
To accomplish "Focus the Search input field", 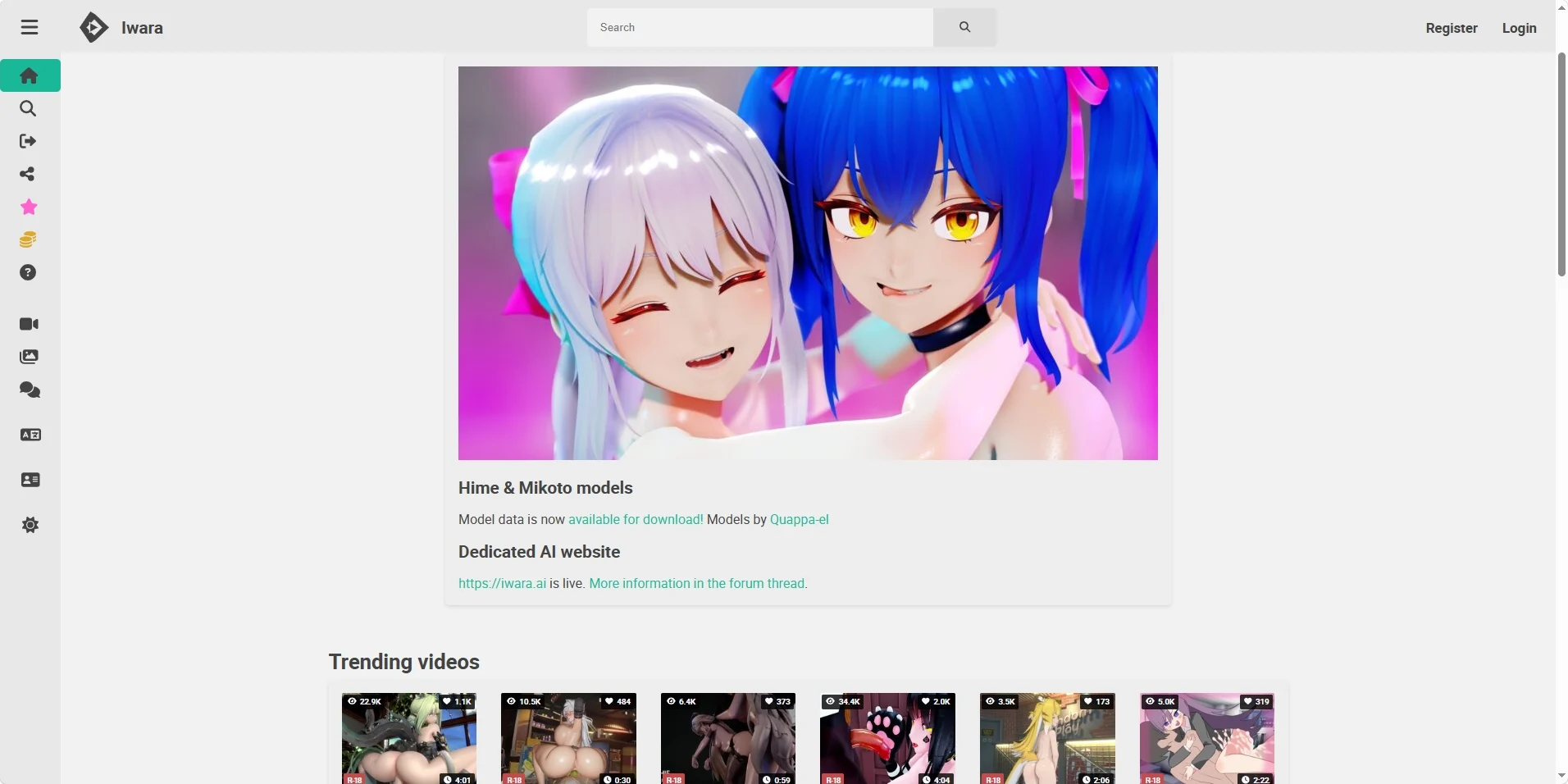I will [760, 27].
